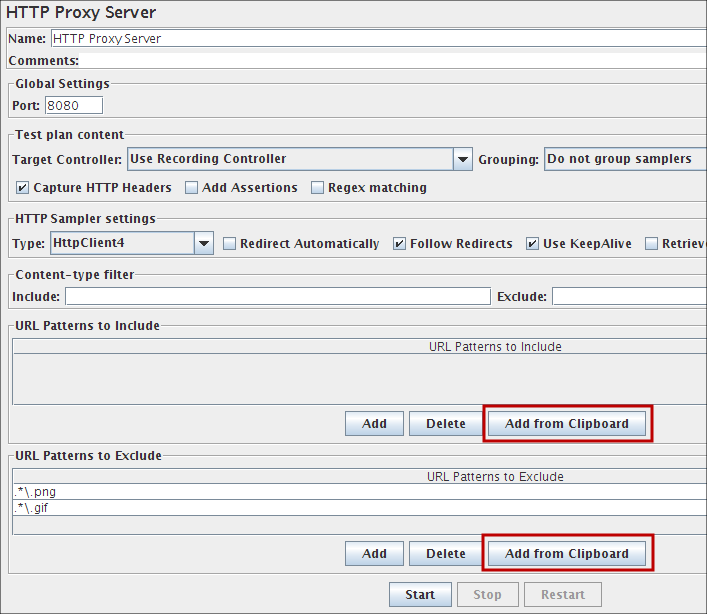707x614 pixels.
Task: Uncheck Capture HTTP Headers
Action: (23, 188)
